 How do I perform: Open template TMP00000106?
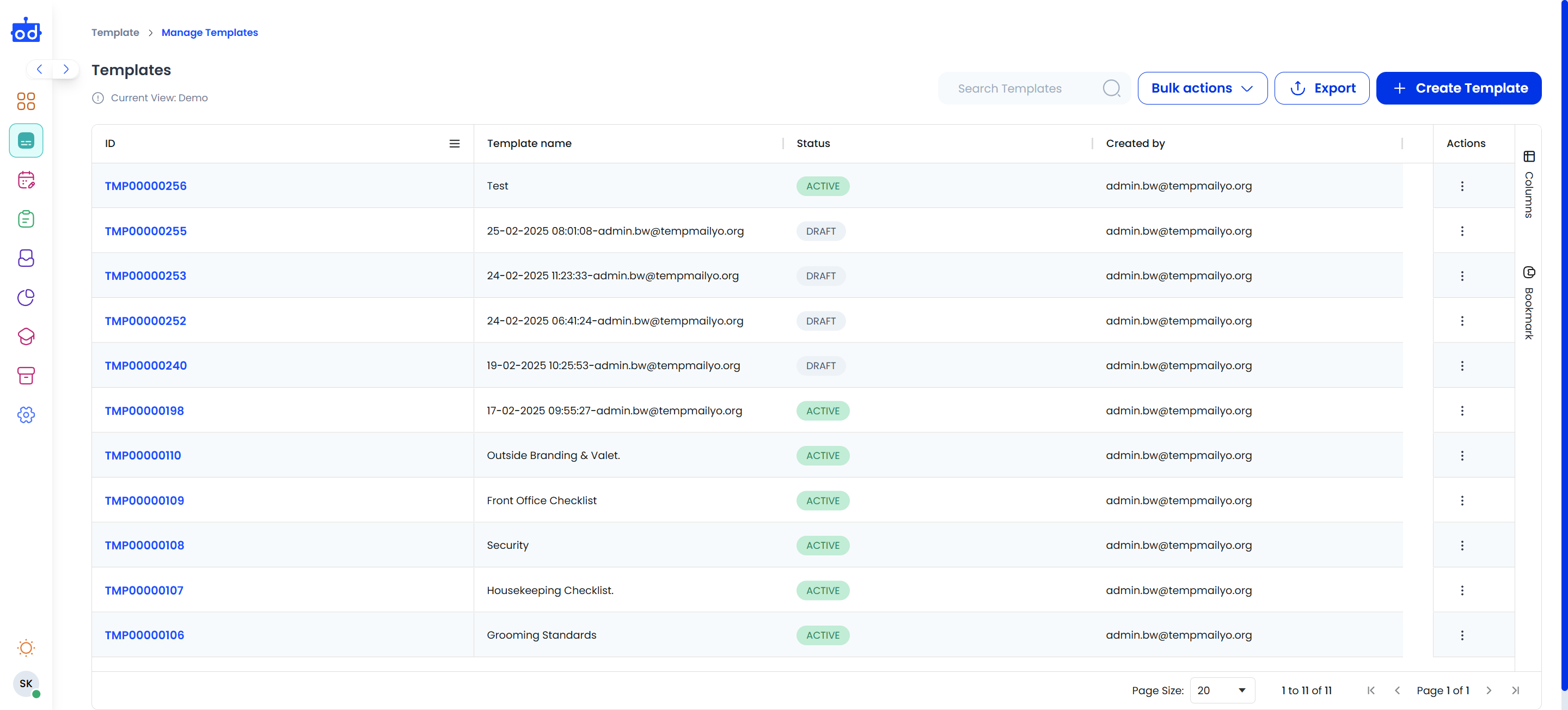tap(144, 635)
